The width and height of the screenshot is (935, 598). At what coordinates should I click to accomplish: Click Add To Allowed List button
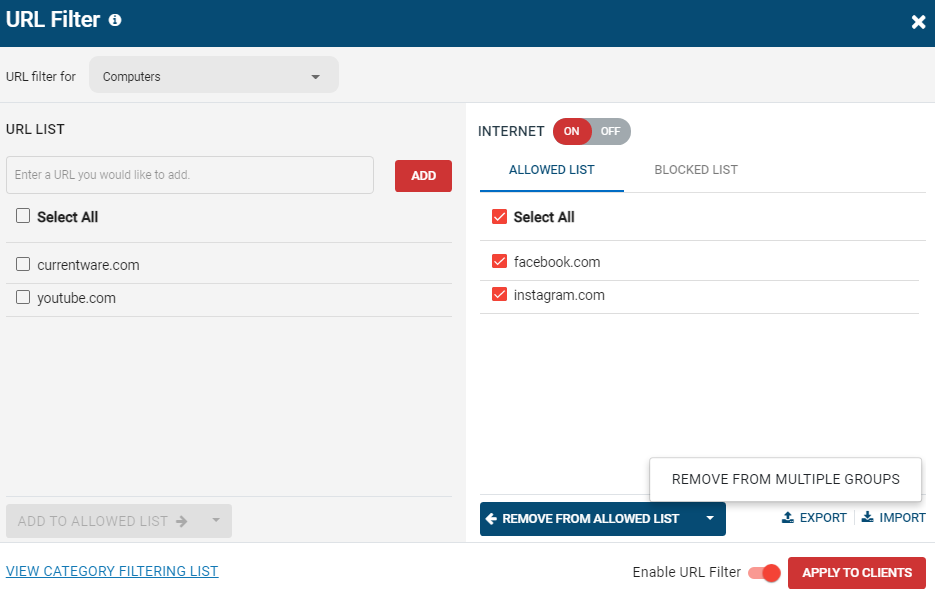pyautogui.click(x=103, y=521)
